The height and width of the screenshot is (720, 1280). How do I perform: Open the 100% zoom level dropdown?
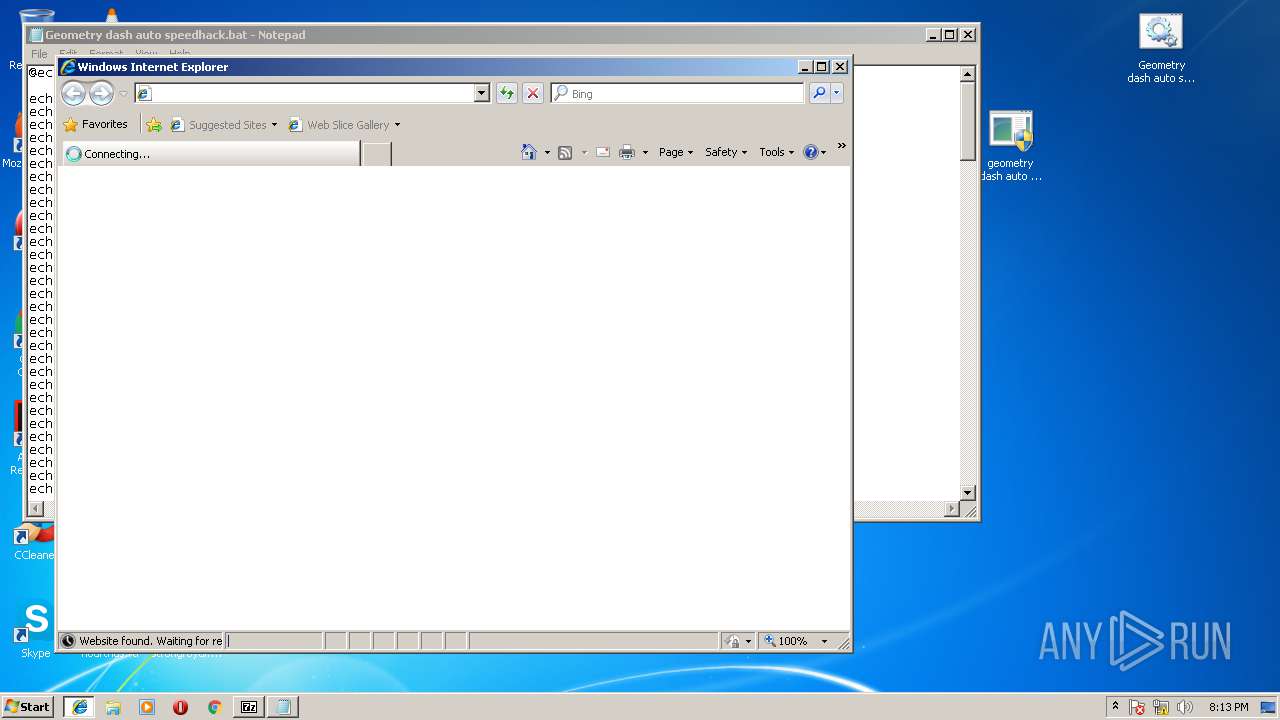tap(825, 641)
